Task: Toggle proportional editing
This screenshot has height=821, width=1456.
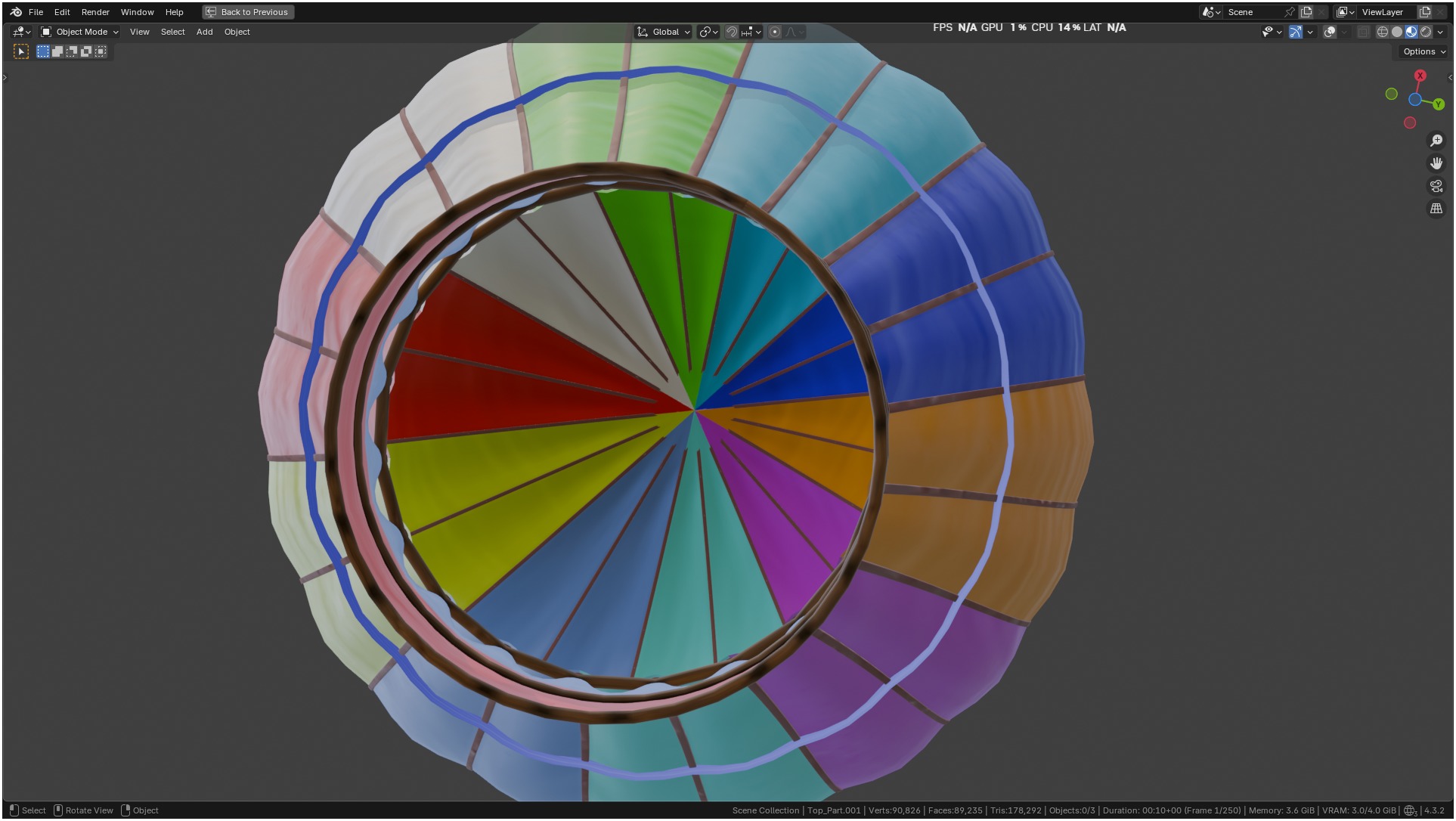Action: pyautogui.click(x=775, y=32)
